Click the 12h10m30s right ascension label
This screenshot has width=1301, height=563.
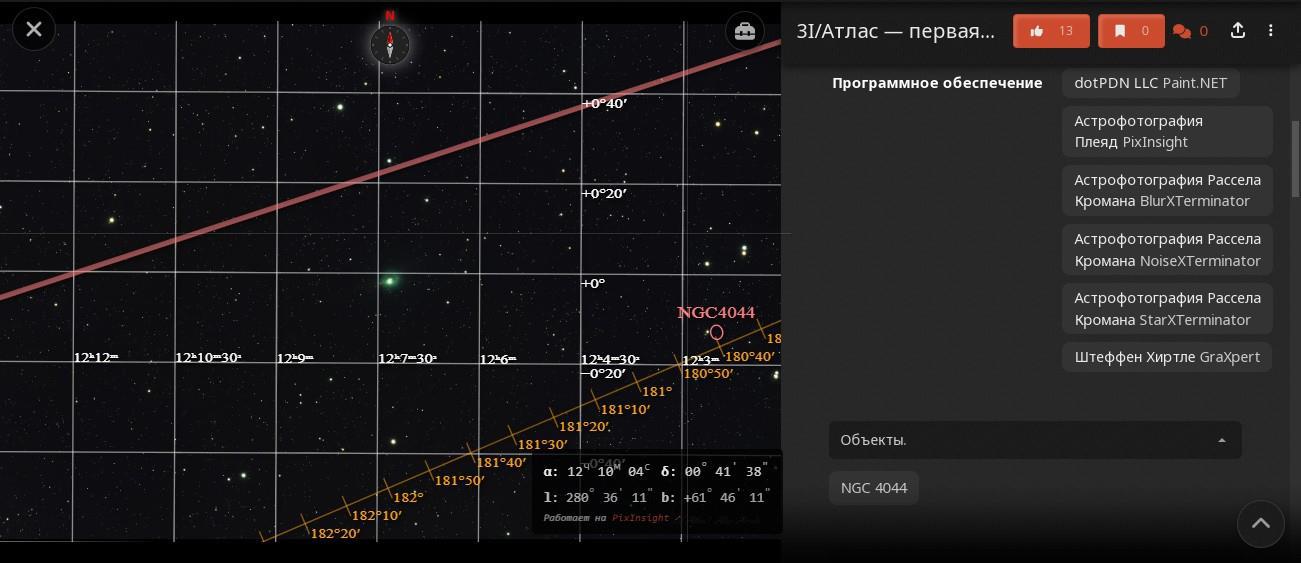tap(208, 357)
